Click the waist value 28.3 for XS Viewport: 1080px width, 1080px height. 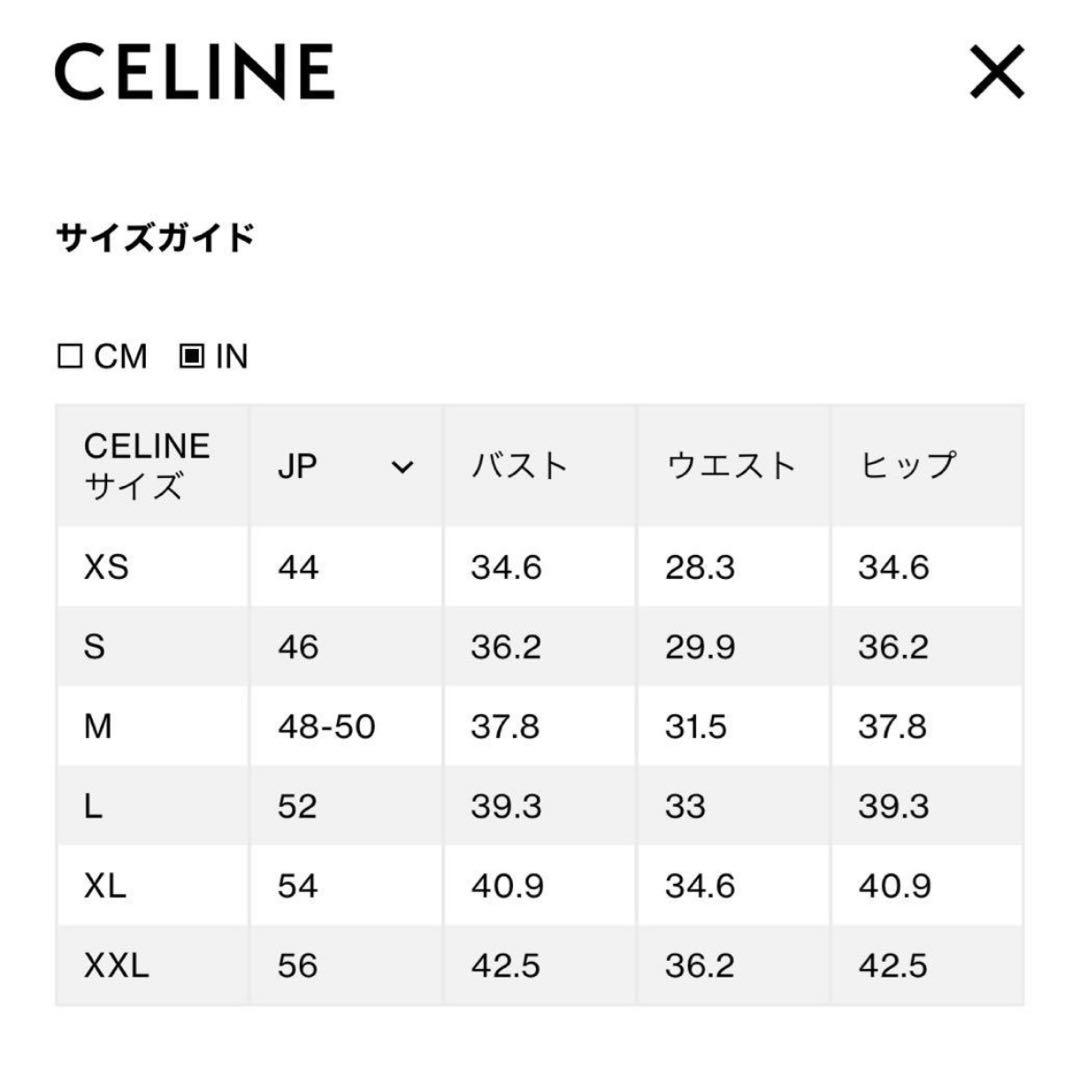click(698, 567)
